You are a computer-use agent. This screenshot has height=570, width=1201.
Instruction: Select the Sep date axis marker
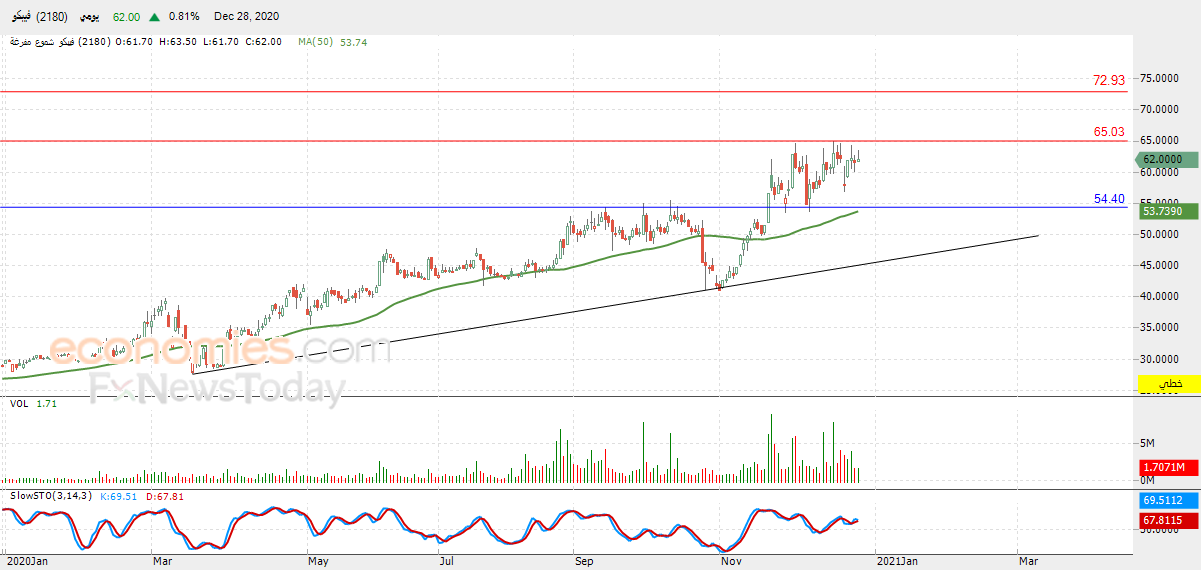point(584,562)
